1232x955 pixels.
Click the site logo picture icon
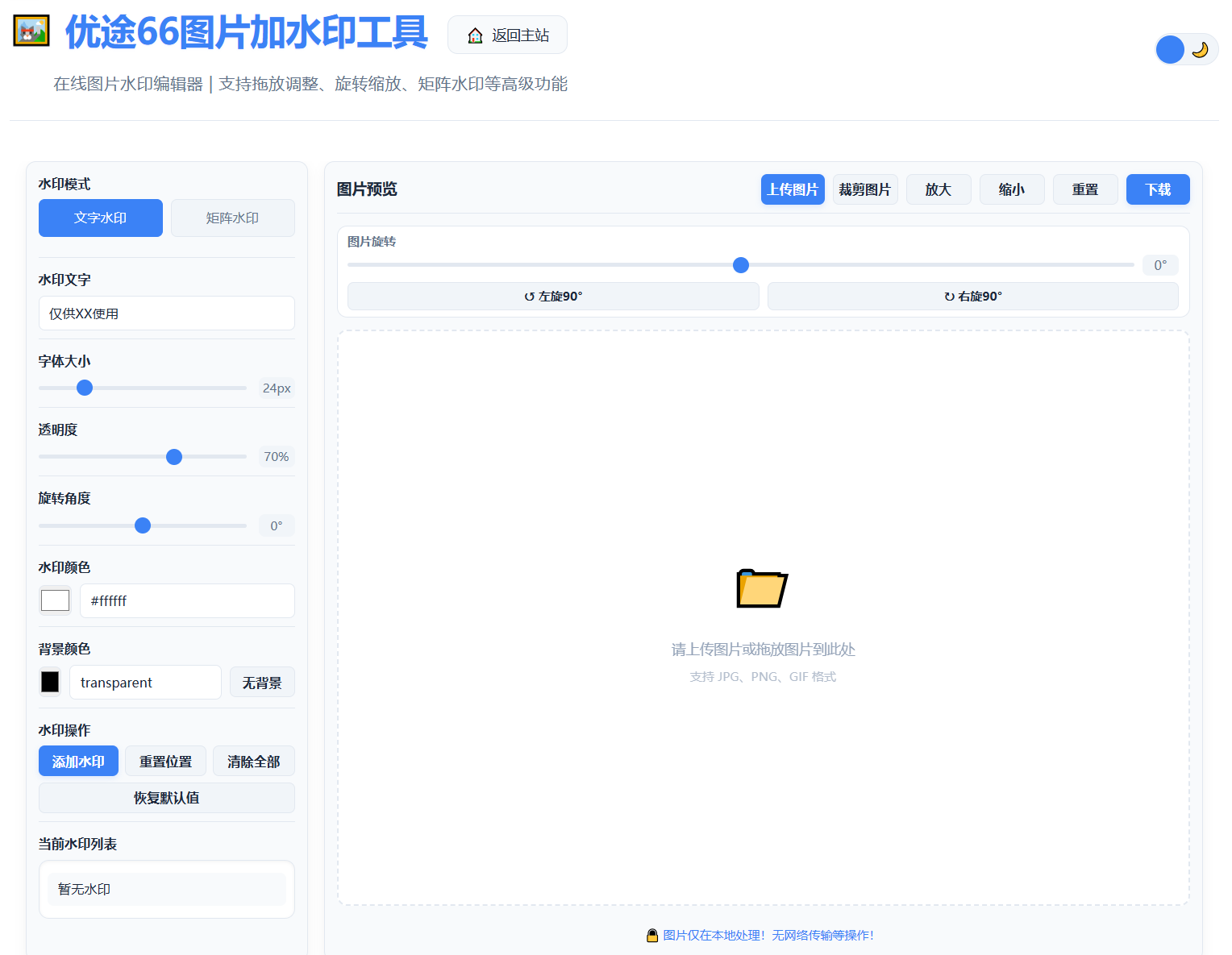click(x=31, y=31)
